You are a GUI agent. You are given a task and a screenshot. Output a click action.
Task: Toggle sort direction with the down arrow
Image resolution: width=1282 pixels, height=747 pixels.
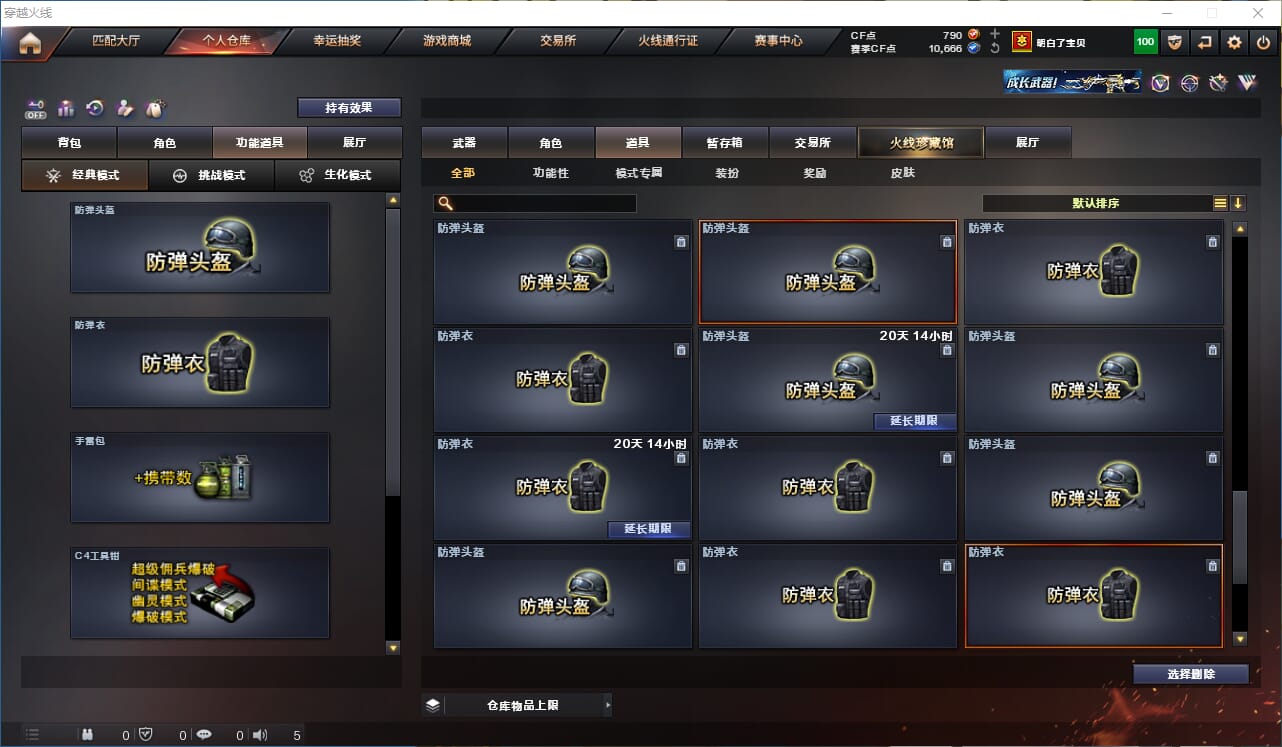pyautogui.click(x=1238, y=203)
